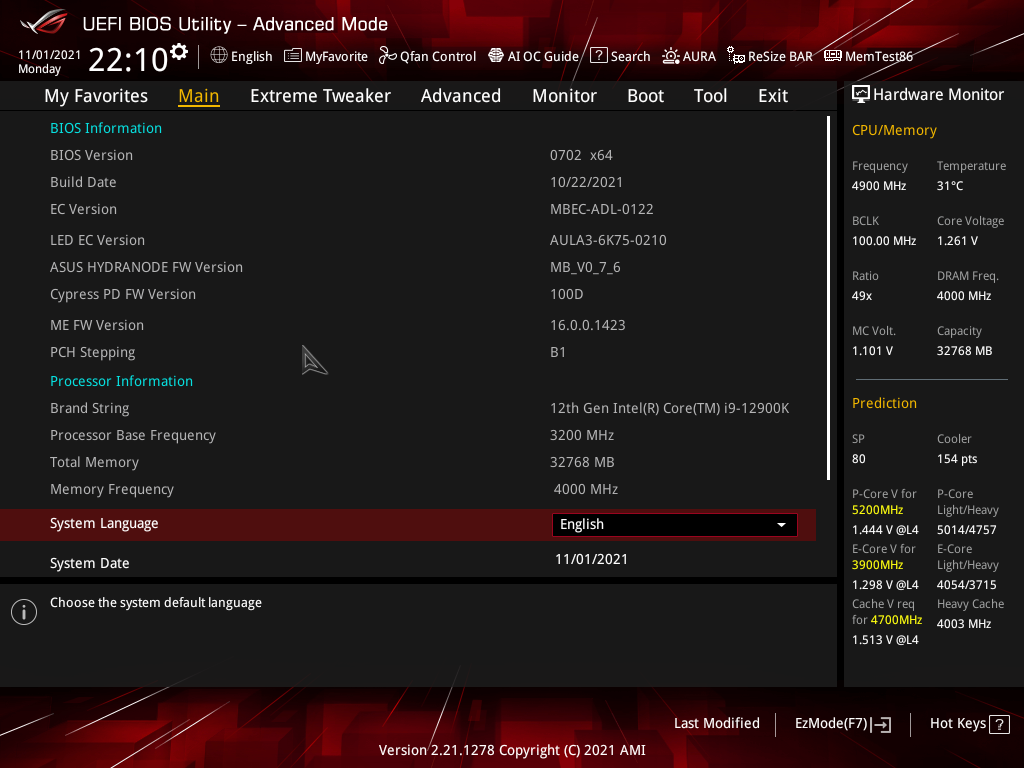Screen dimensions: 1024x768
Task: Switch to My Favorites tab
Action: (96, 96)
